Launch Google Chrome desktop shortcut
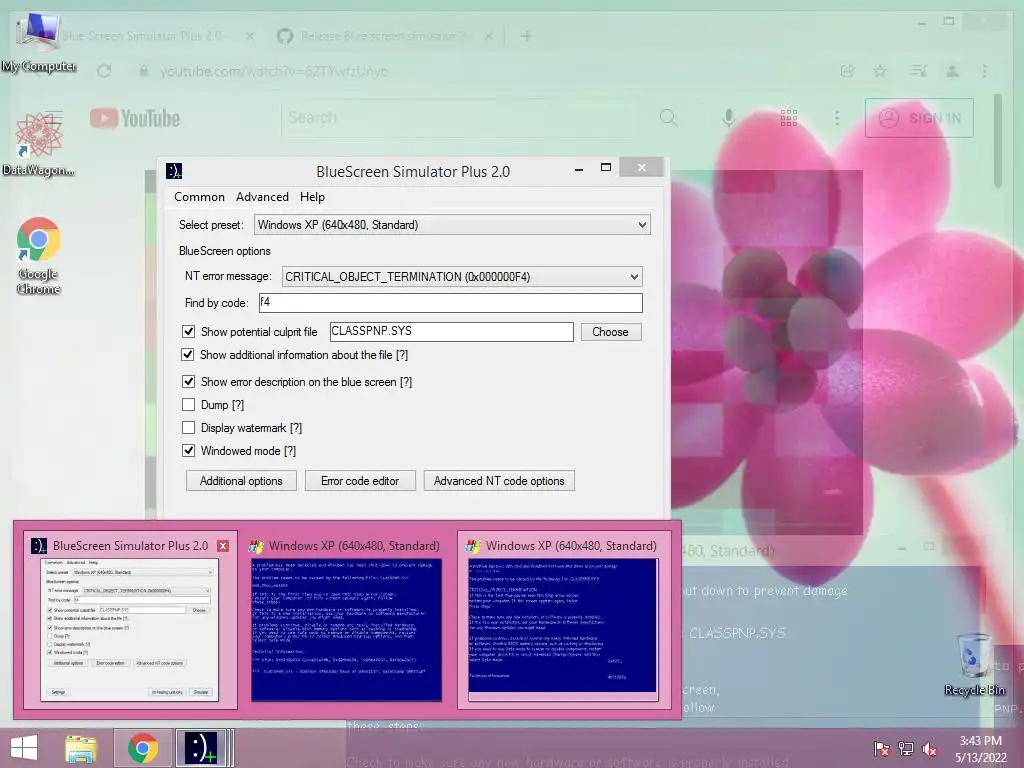The height and width of the screenshot is (768, 1024). click(x=39, y=255)
